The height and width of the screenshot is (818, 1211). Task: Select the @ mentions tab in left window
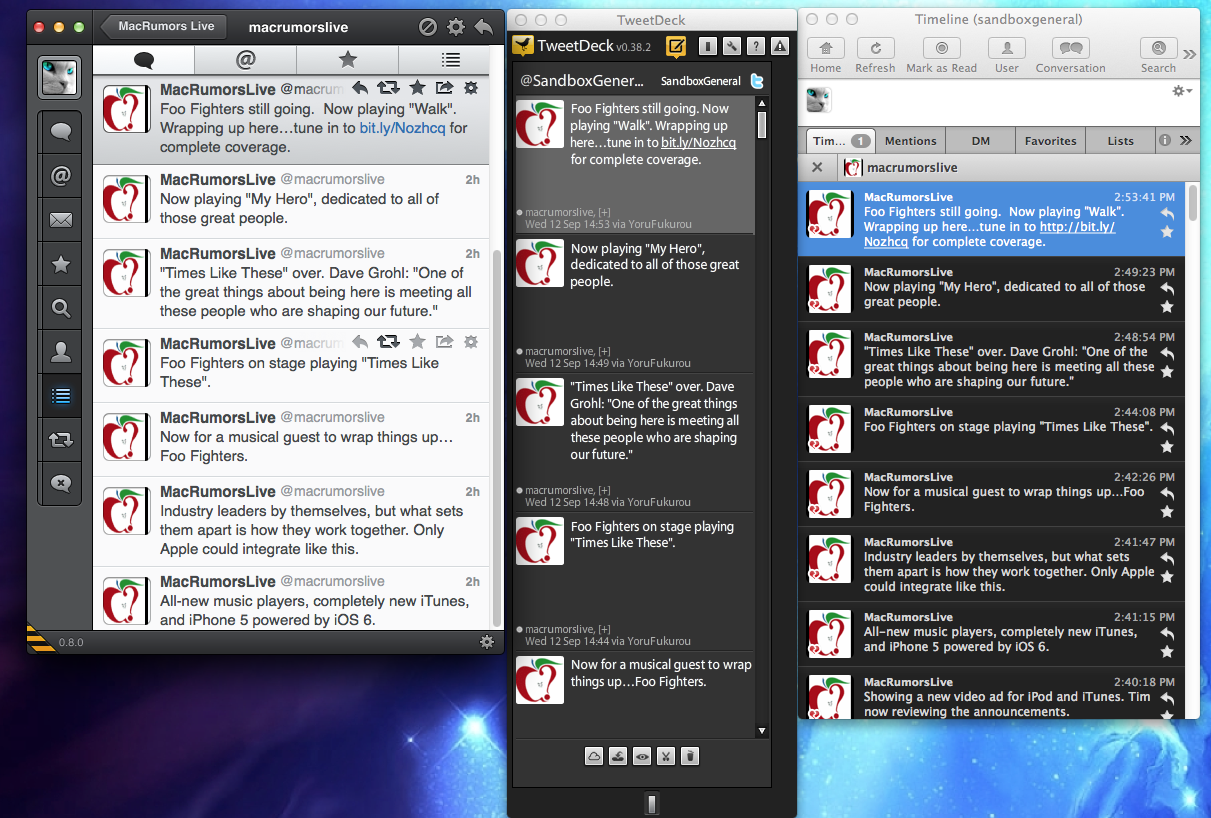click(245, 60)
